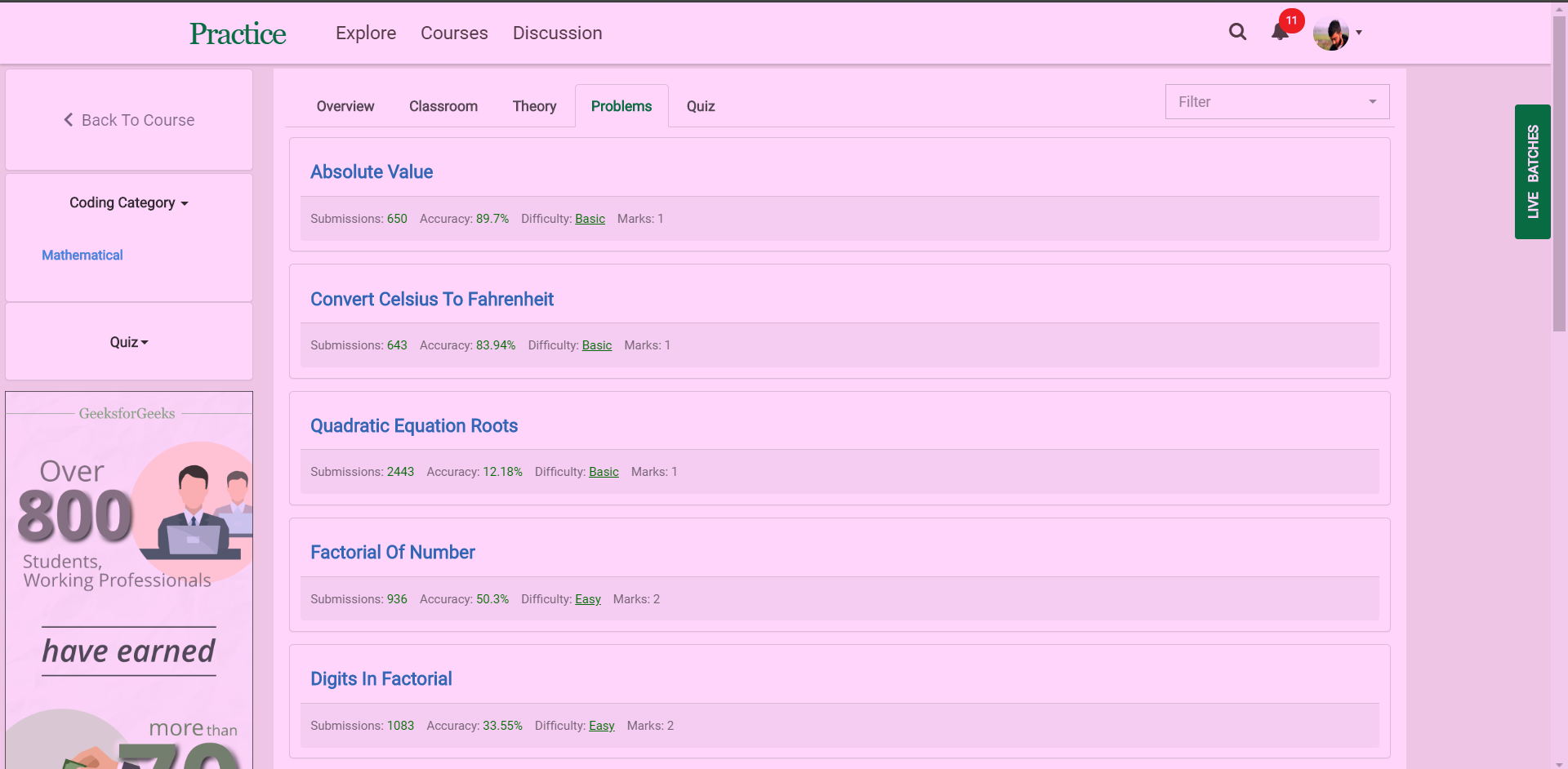Open the Factorial Of Number problem
The height and width of the screenshot is (769, 1568).
[393, 553]
